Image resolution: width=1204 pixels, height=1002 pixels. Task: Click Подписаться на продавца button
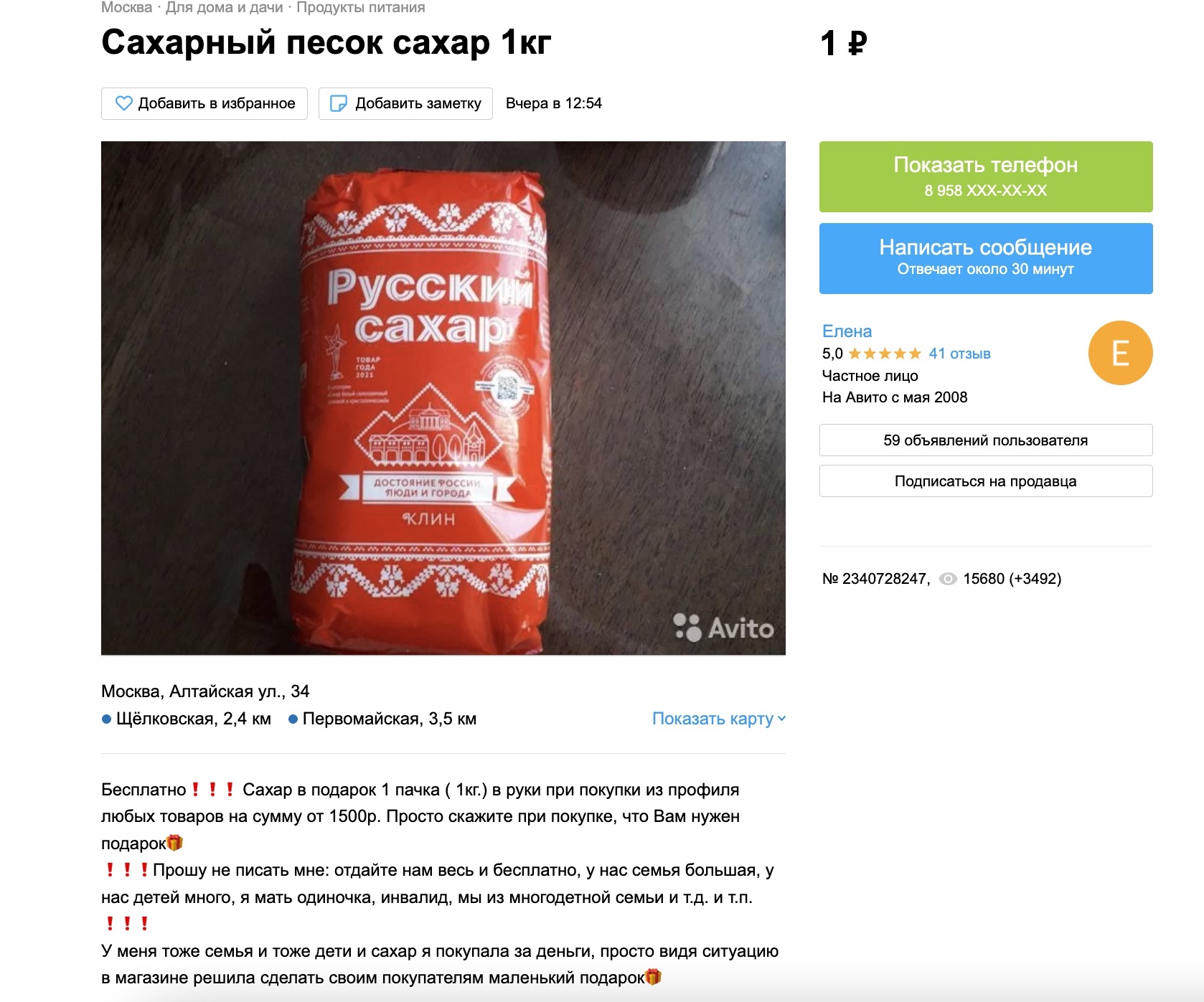[986, 481]
